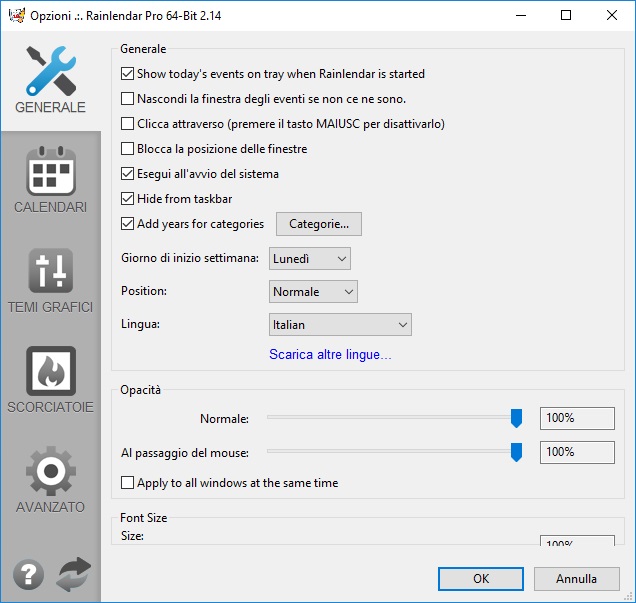Click the Normale opacity 100% field
Viewport: 636px width, 603px height.
click(577, 418)
